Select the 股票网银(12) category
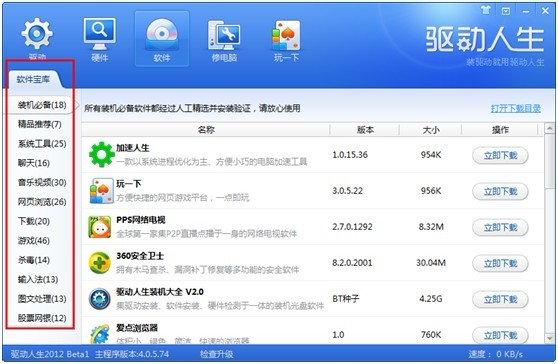558x364 pixels. (42, 318)
